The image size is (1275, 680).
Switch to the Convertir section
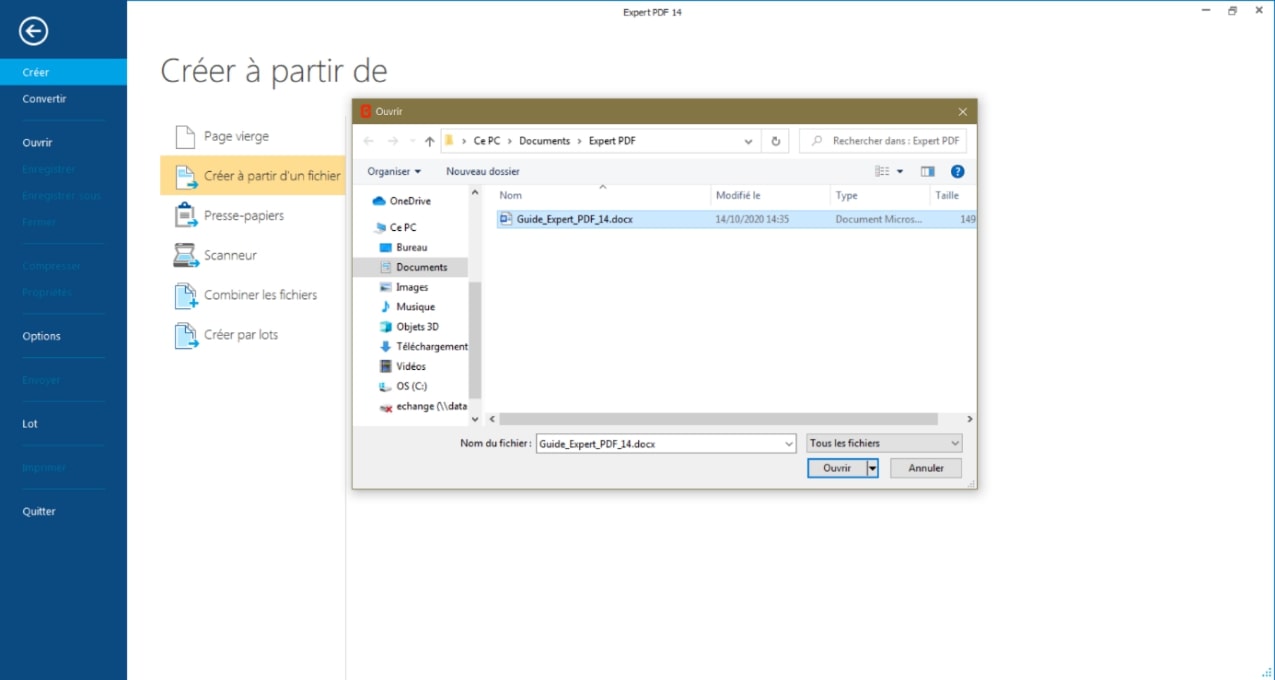(46, 98)
